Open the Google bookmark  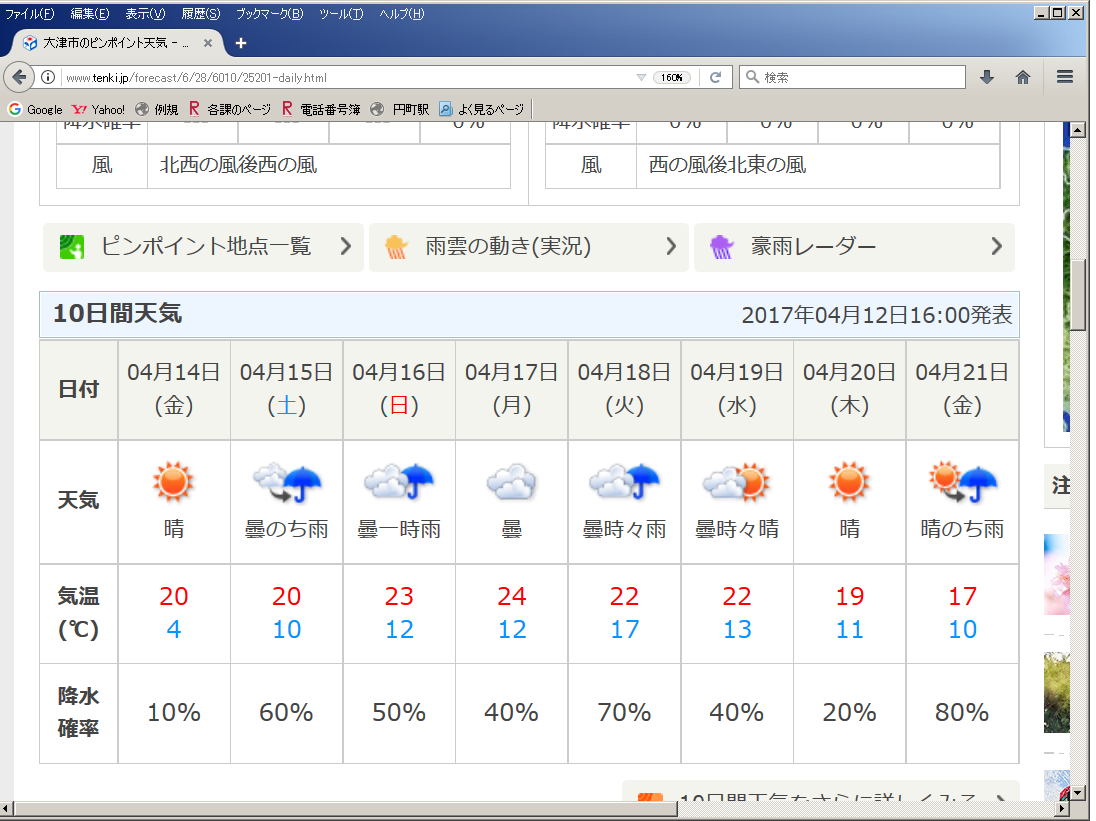tap(36, 109)
